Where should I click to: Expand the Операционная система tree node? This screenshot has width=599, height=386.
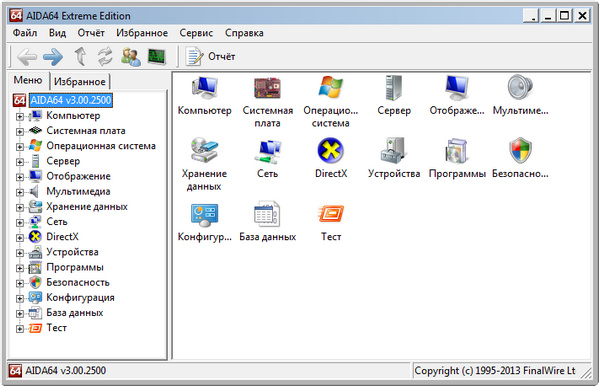[19, 147]
